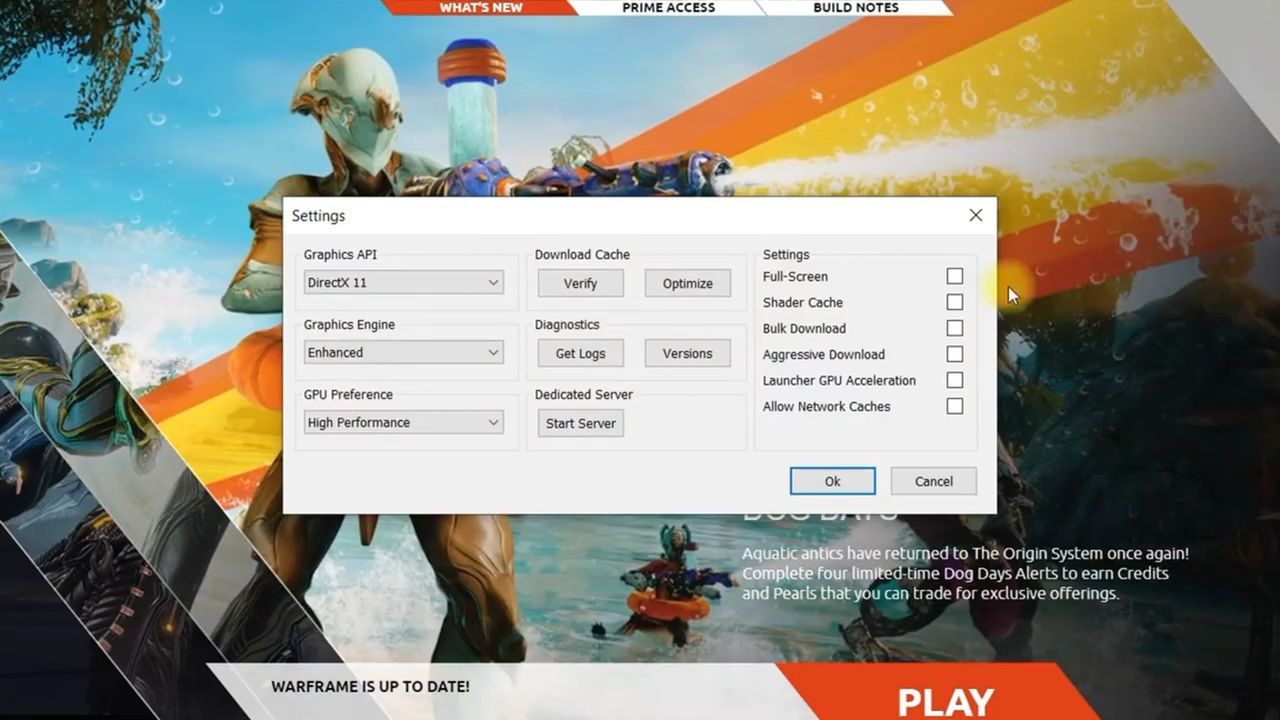Switch to the What's New tab
The image size is (1280, 720).
point(481,7)
